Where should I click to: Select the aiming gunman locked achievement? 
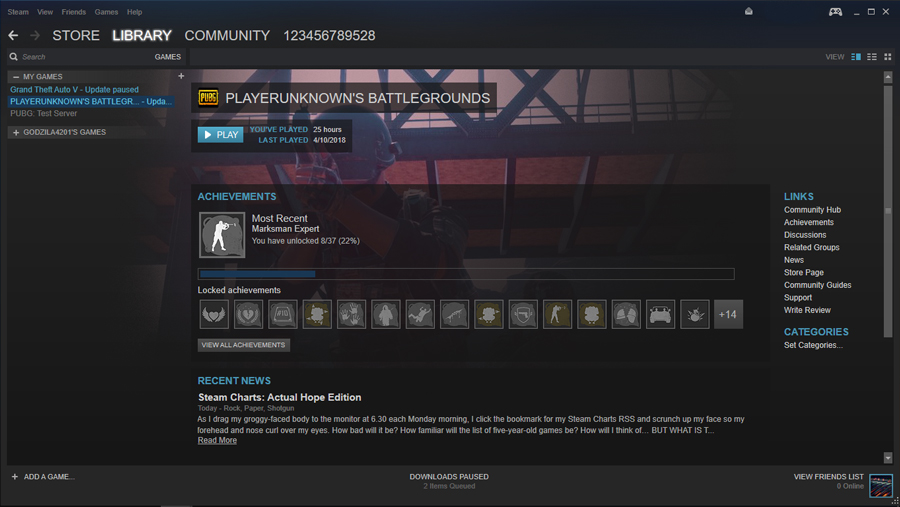point(557,314)
